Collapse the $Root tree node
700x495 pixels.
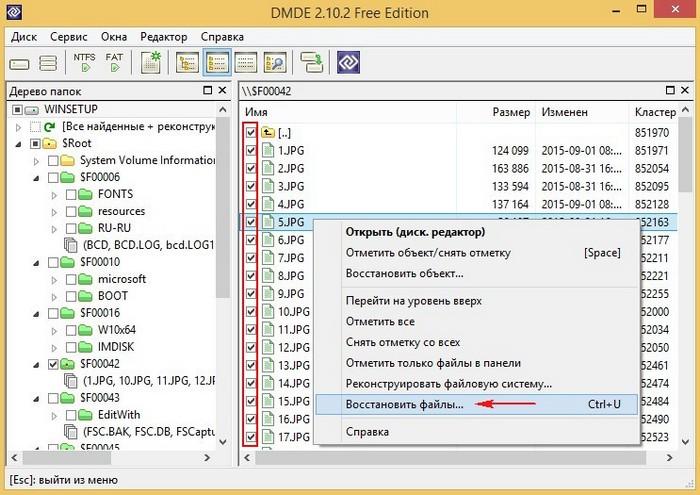click(18, 144)
